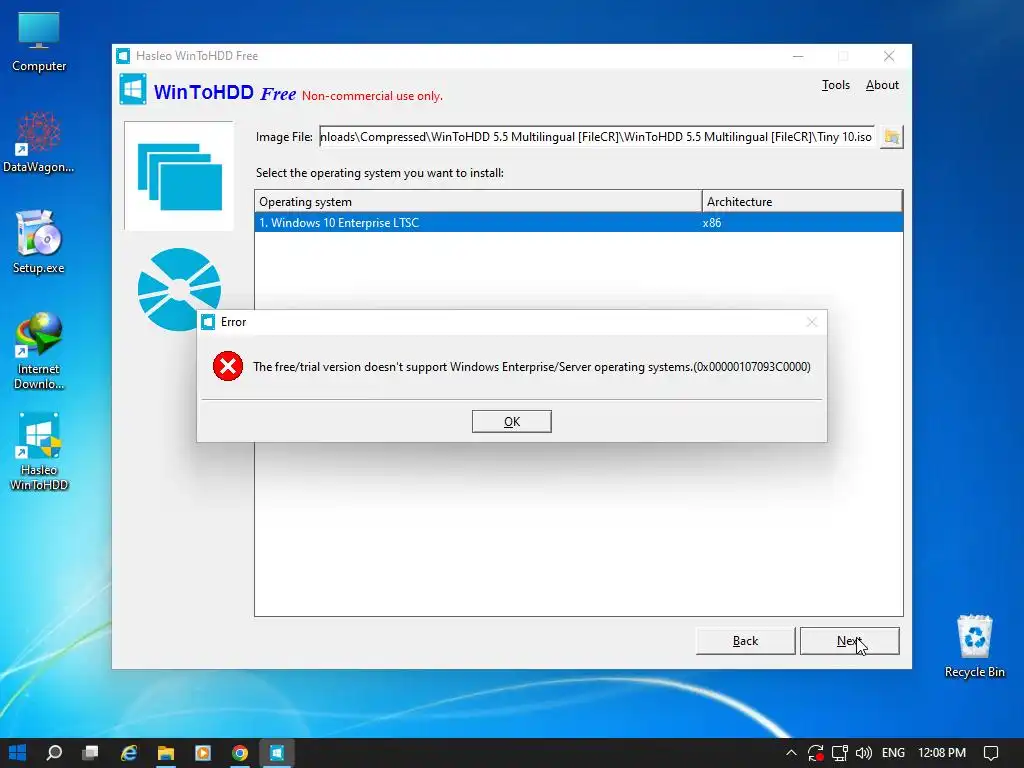
Task: Close the Error dialog with X
Action: coord(811,322)
